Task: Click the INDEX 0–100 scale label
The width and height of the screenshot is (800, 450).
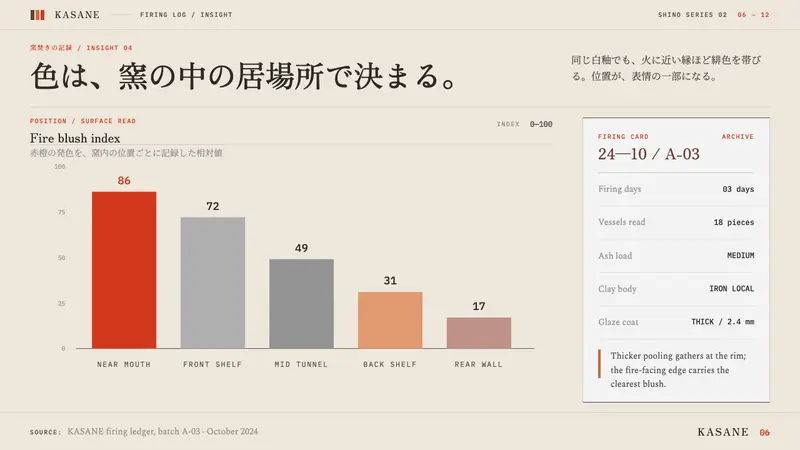Action: (524, 124)
